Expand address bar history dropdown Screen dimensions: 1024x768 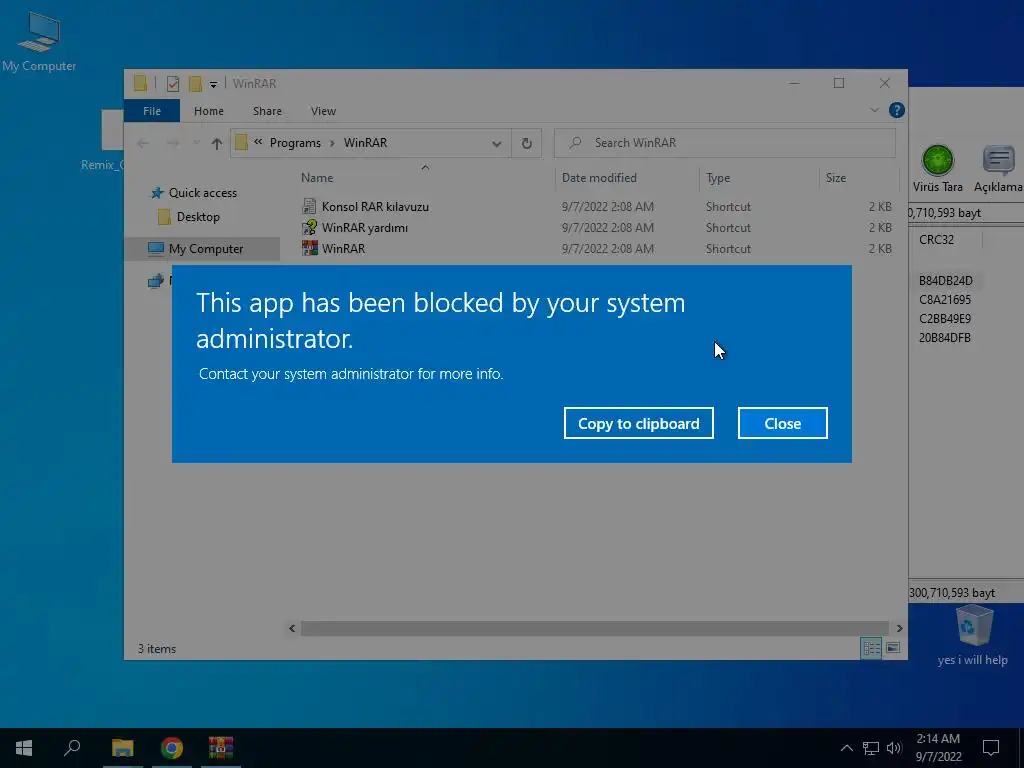point(496,144)
